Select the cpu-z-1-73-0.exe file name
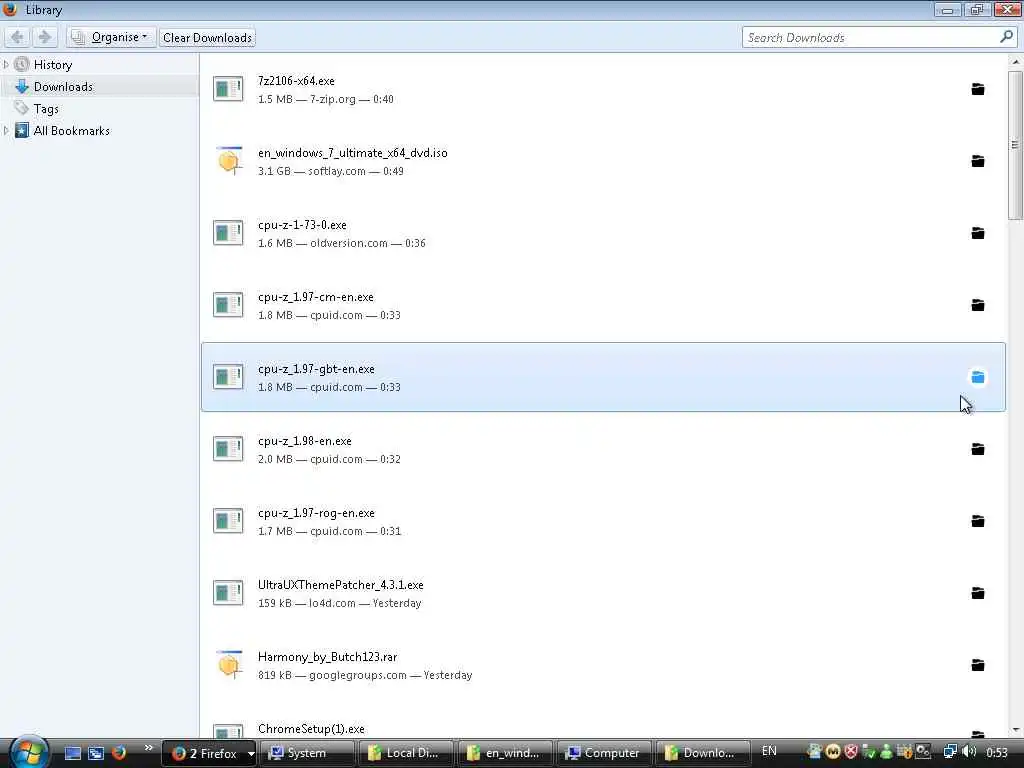 pyautogui.click(x=302, y=225)
